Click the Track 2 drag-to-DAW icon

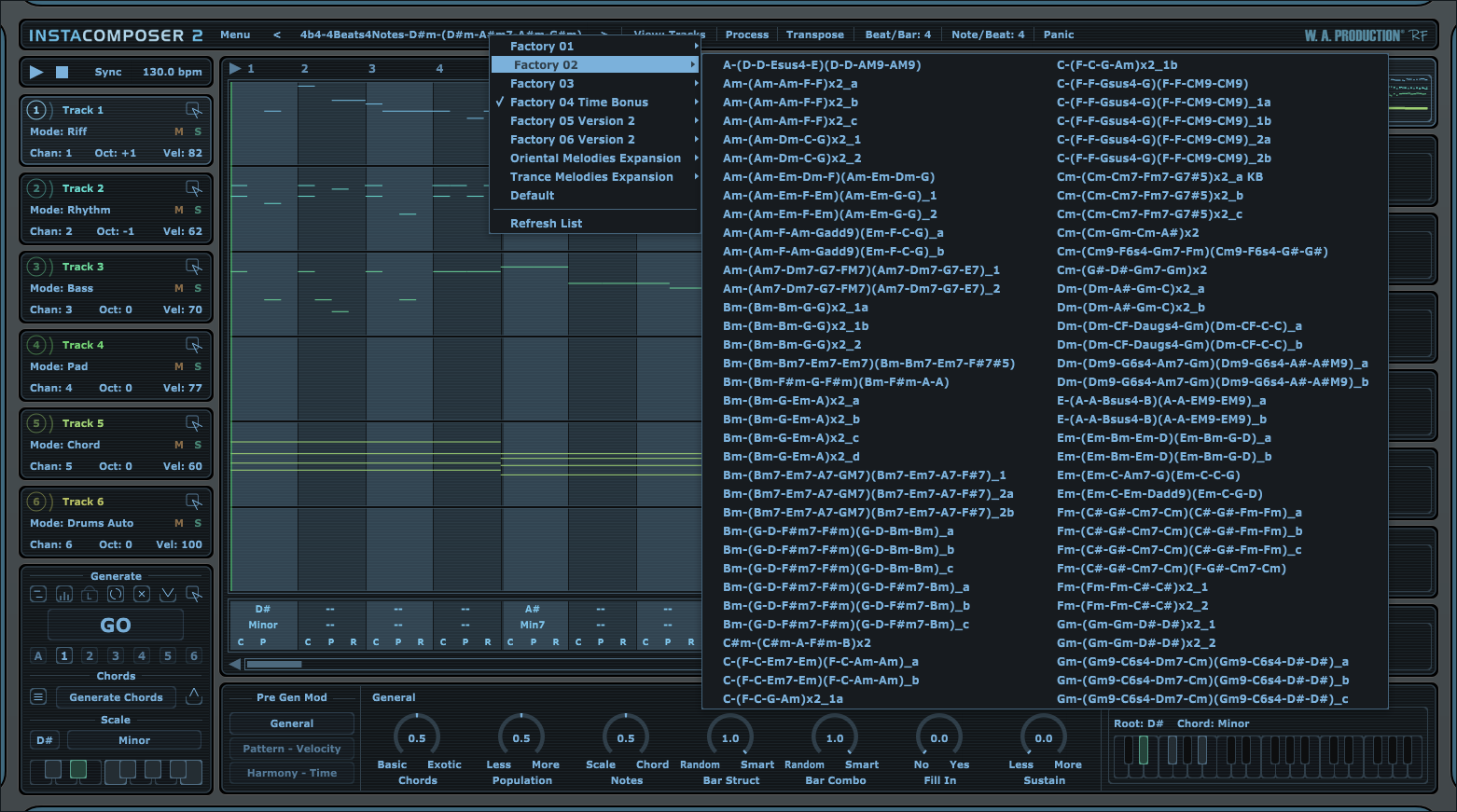[194, 188]
